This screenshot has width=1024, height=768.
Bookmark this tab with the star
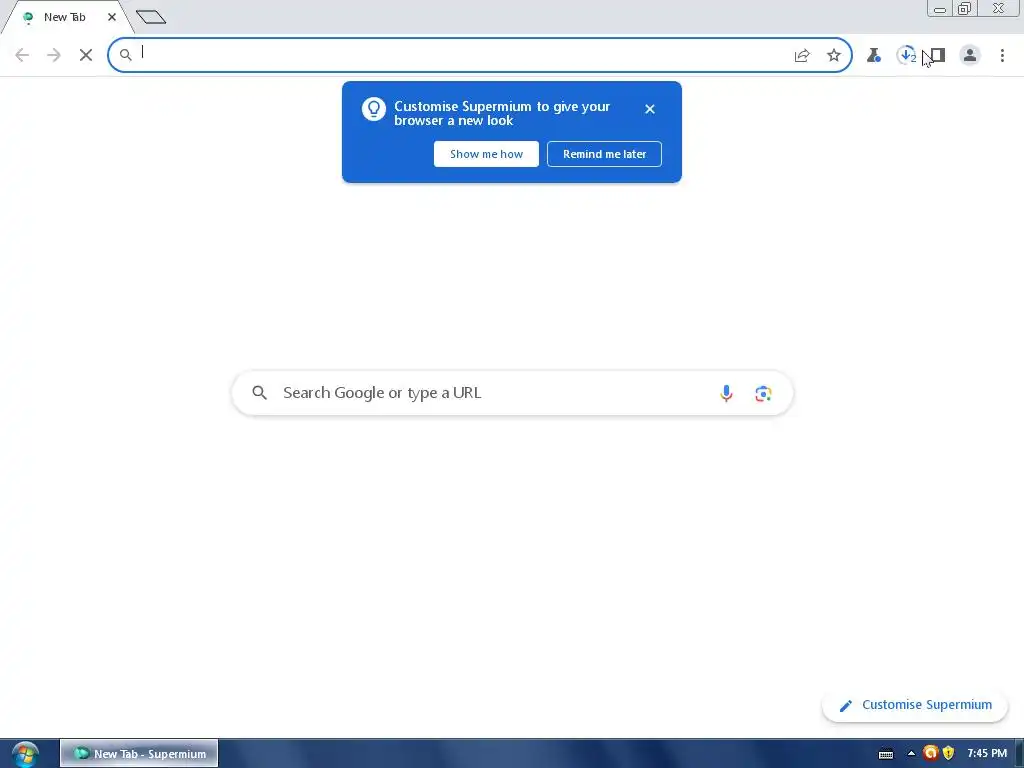(x=834, y=56)
